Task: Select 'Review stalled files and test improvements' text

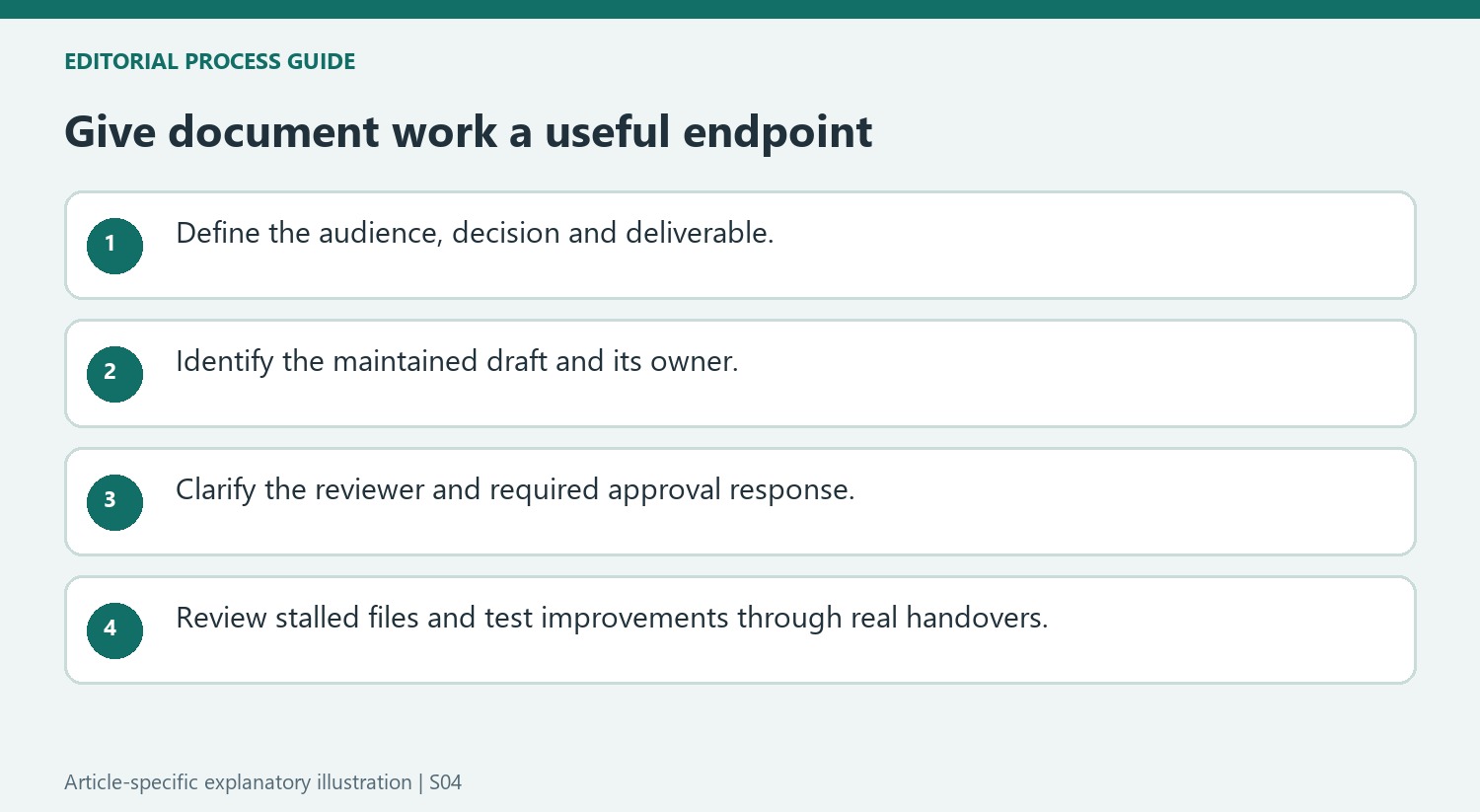Action: 453,619
